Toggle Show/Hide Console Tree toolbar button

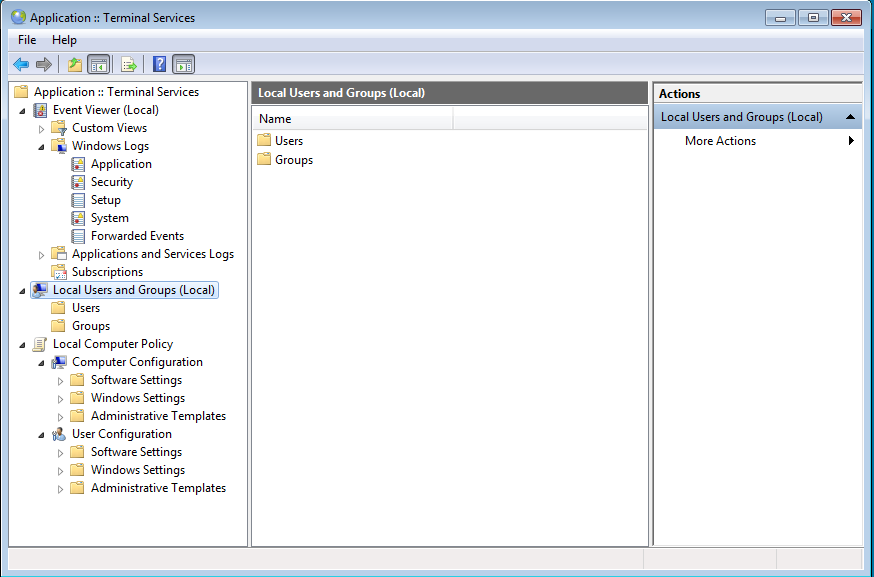click(x=98, y=65)
